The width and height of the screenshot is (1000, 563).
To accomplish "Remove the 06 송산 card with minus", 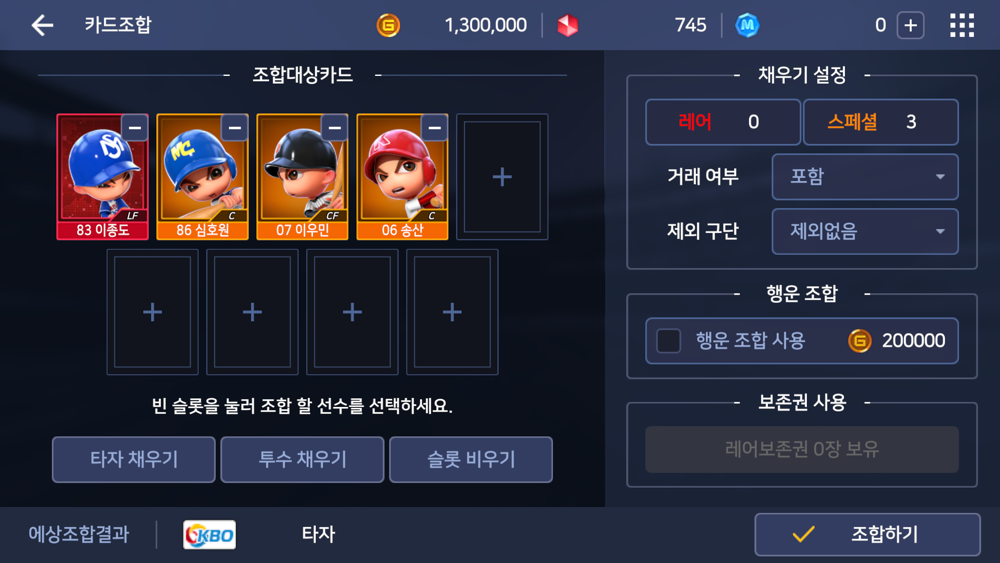I will point(434,128).
